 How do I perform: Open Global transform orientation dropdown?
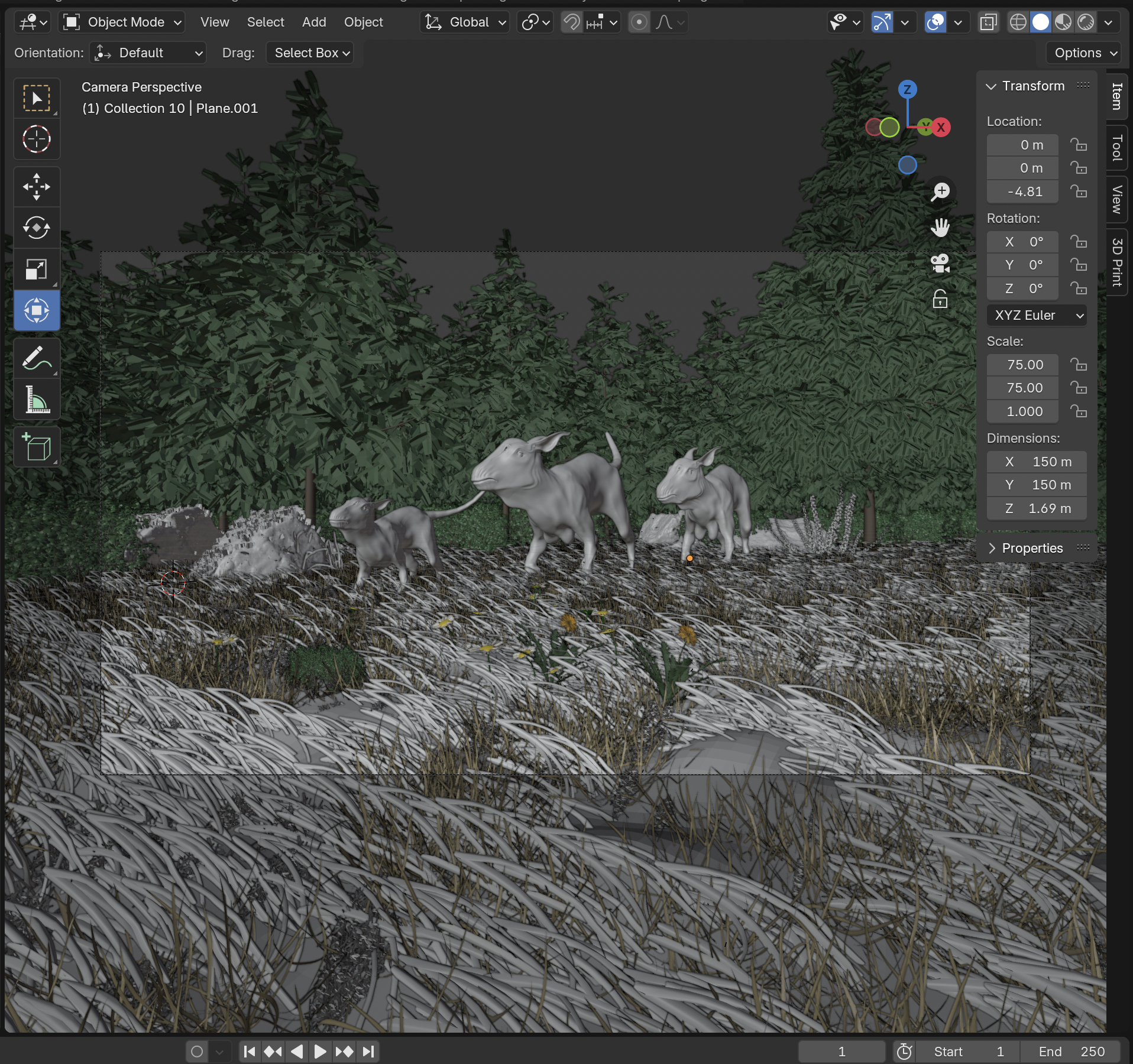click(465, 22)
